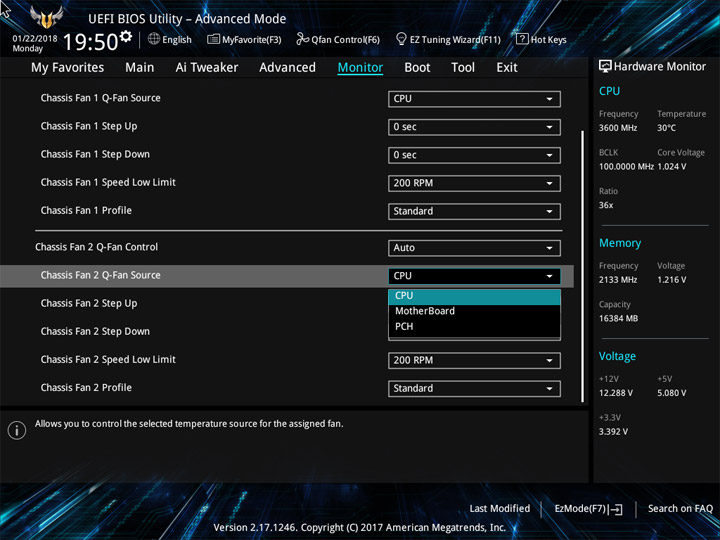
Task: Choose PCH option in open list
Action: 474,326
